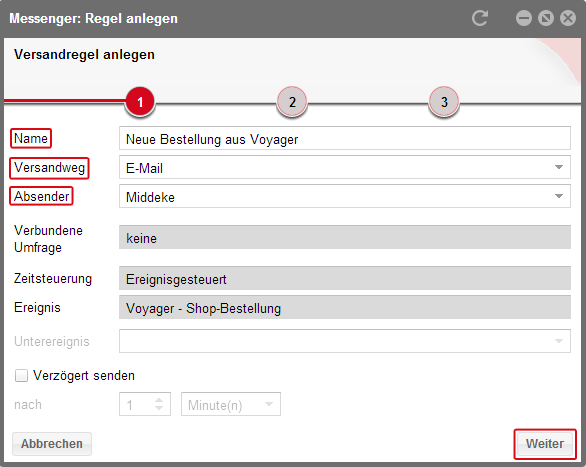Viewport: 586px width, 467px height.
Task: Jump to wizard step 3 circle
Action: point(444,102)
